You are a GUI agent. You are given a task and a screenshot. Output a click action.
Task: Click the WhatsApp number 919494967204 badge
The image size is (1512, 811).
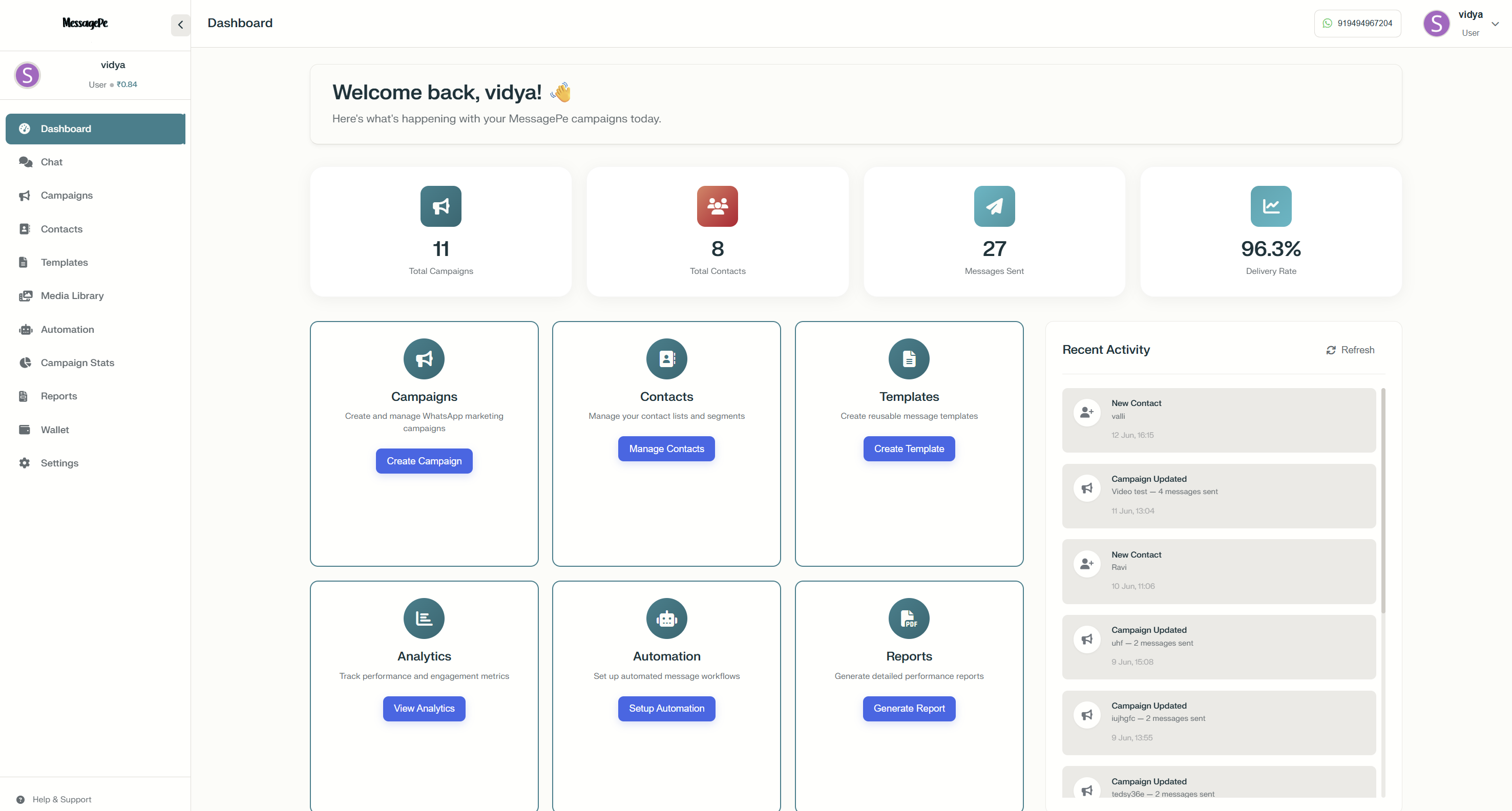point(1357,24)
